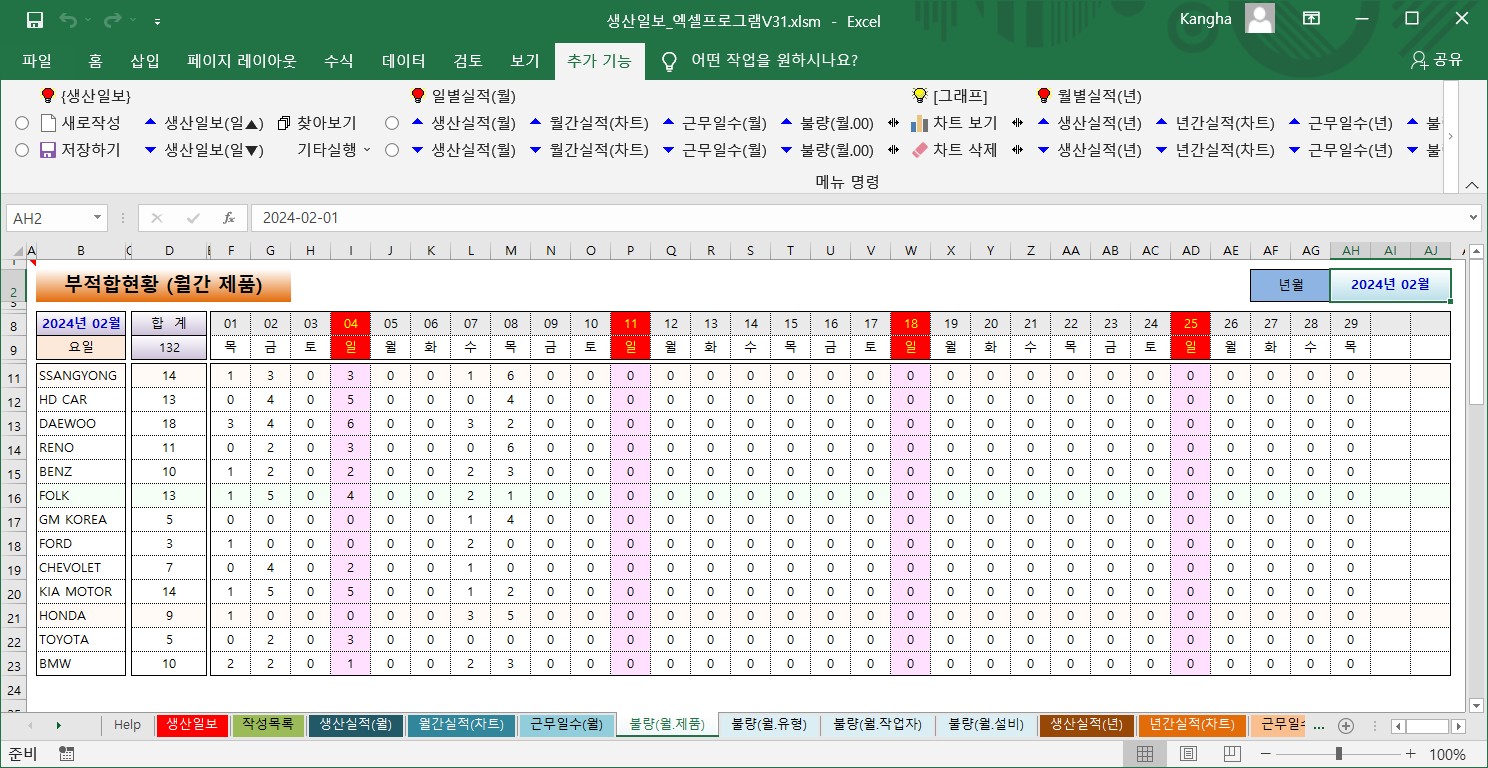Click the 저장하기 floppy disk icon
This screenshot has width=1488, height=768.
point(48,150)
